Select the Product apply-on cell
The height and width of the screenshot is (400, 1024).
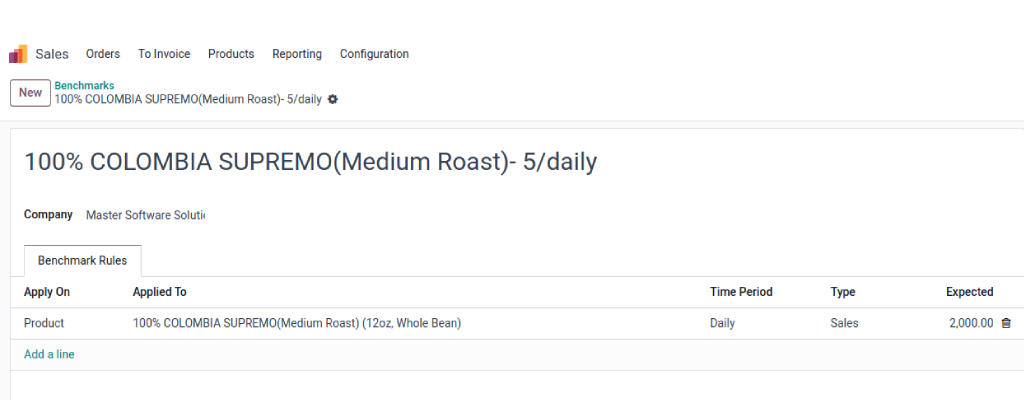pyautogui.click(x=44, y=323)
